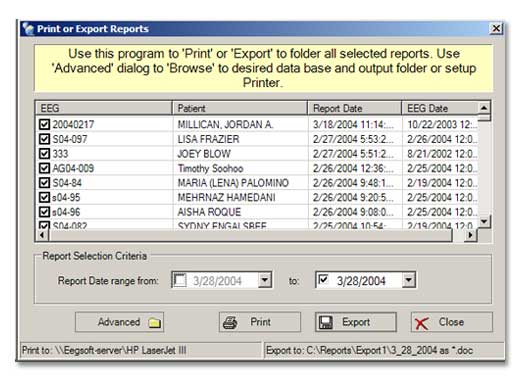
Task: Click the 'Print to' status bar panel
Action: point(141,350)
